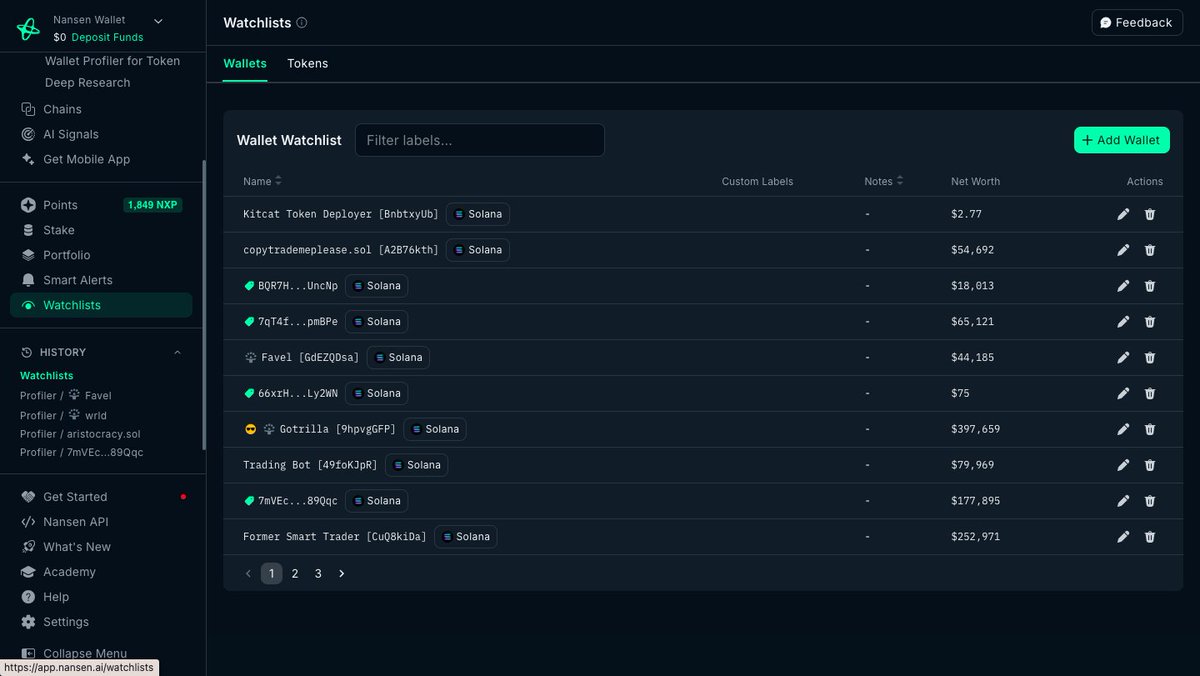Click the Watchlists eye icon in sidebar
1200x676 pixels.
click(28, 305)
